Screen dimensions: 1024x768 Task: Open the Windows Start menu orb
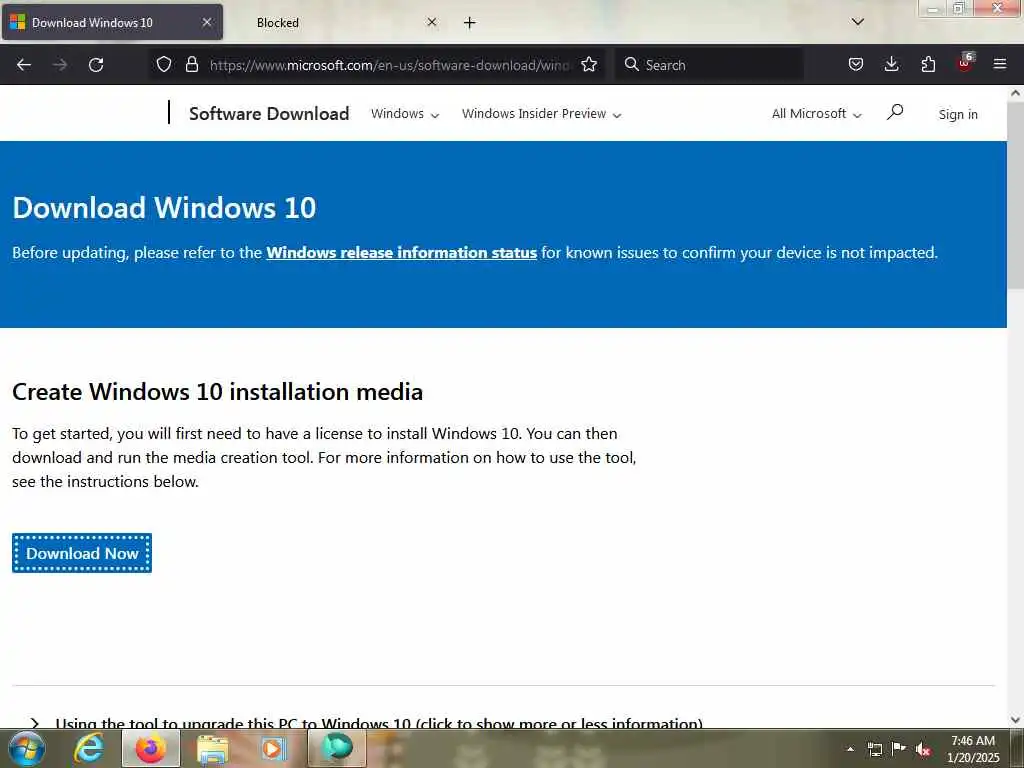click(x=25, y=748)
